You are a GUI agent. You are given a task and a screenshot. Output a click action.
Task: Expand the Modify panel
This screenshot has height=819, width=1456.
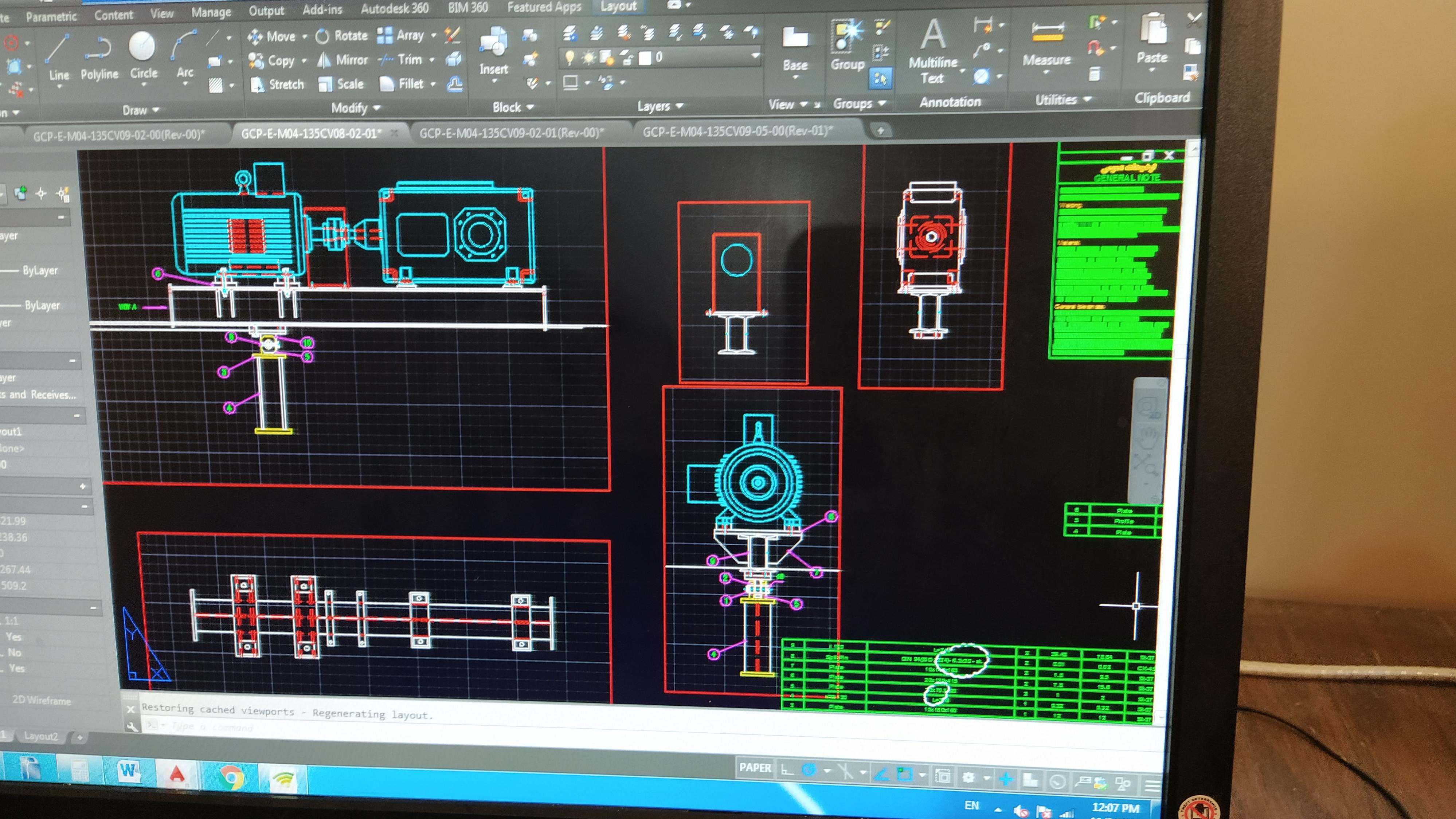click(x=356, y=108)
